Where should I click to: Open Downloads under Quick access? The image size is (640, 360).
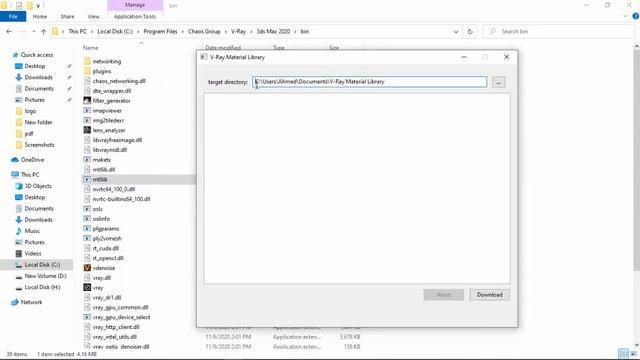38,77
